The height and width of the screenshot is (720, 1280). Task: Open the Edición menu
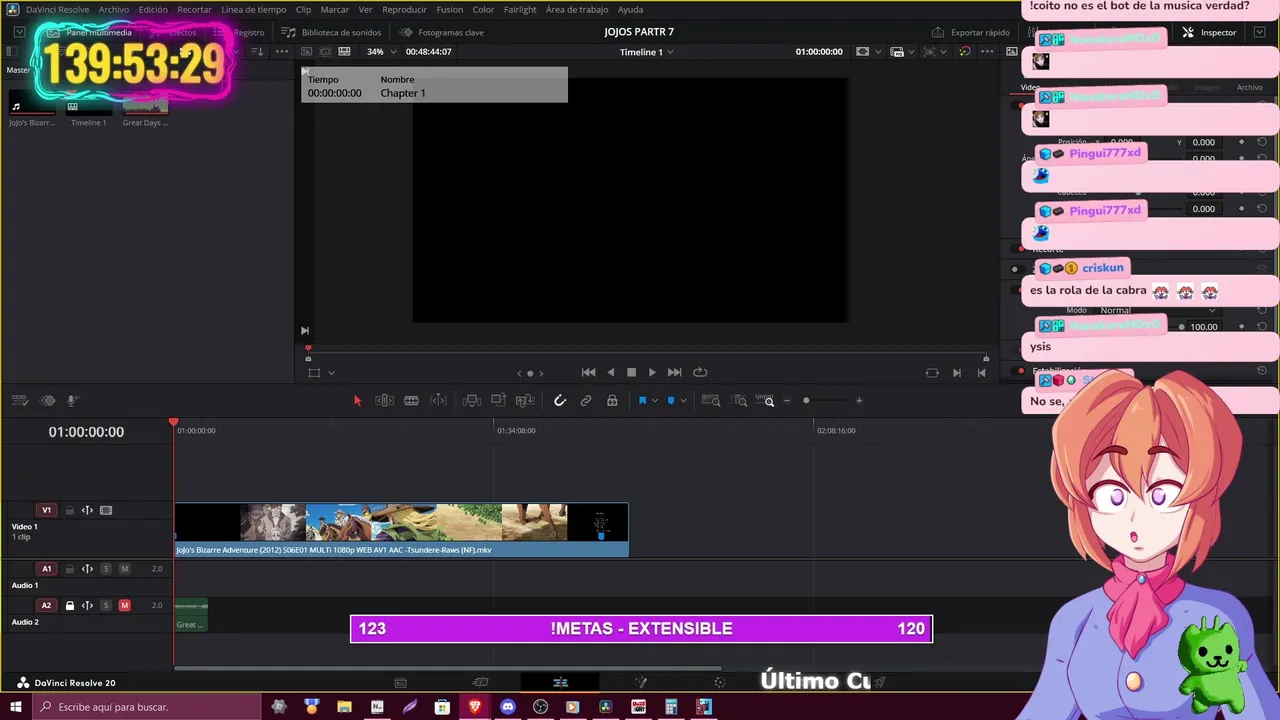(153, 9)
